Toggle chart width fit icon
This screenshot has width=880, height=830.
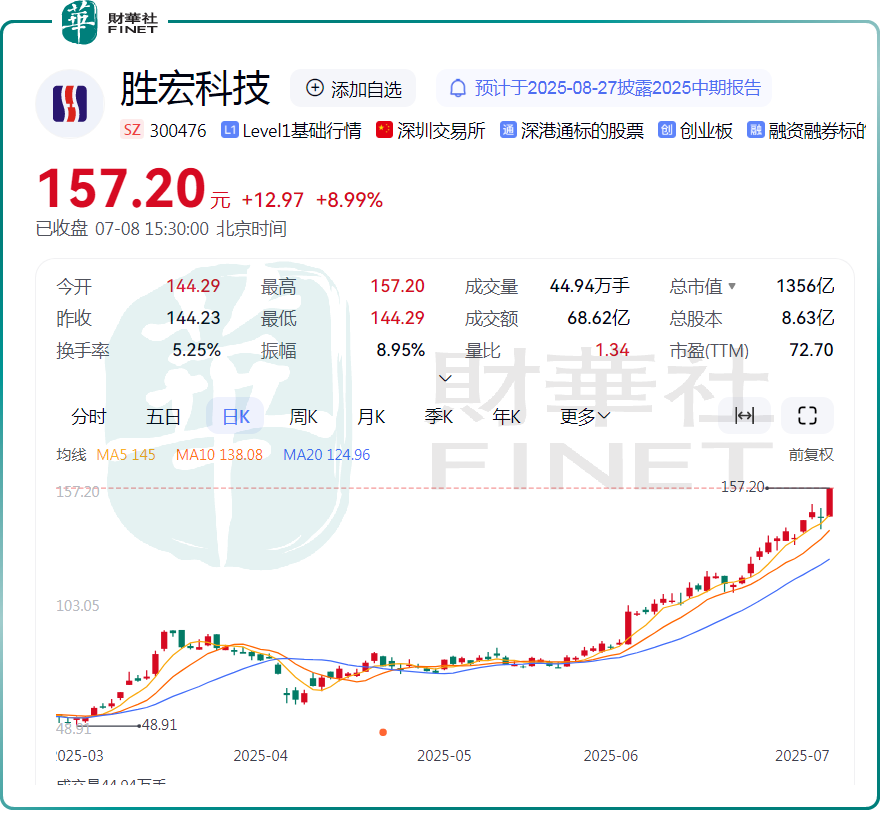tap(744, 416)
